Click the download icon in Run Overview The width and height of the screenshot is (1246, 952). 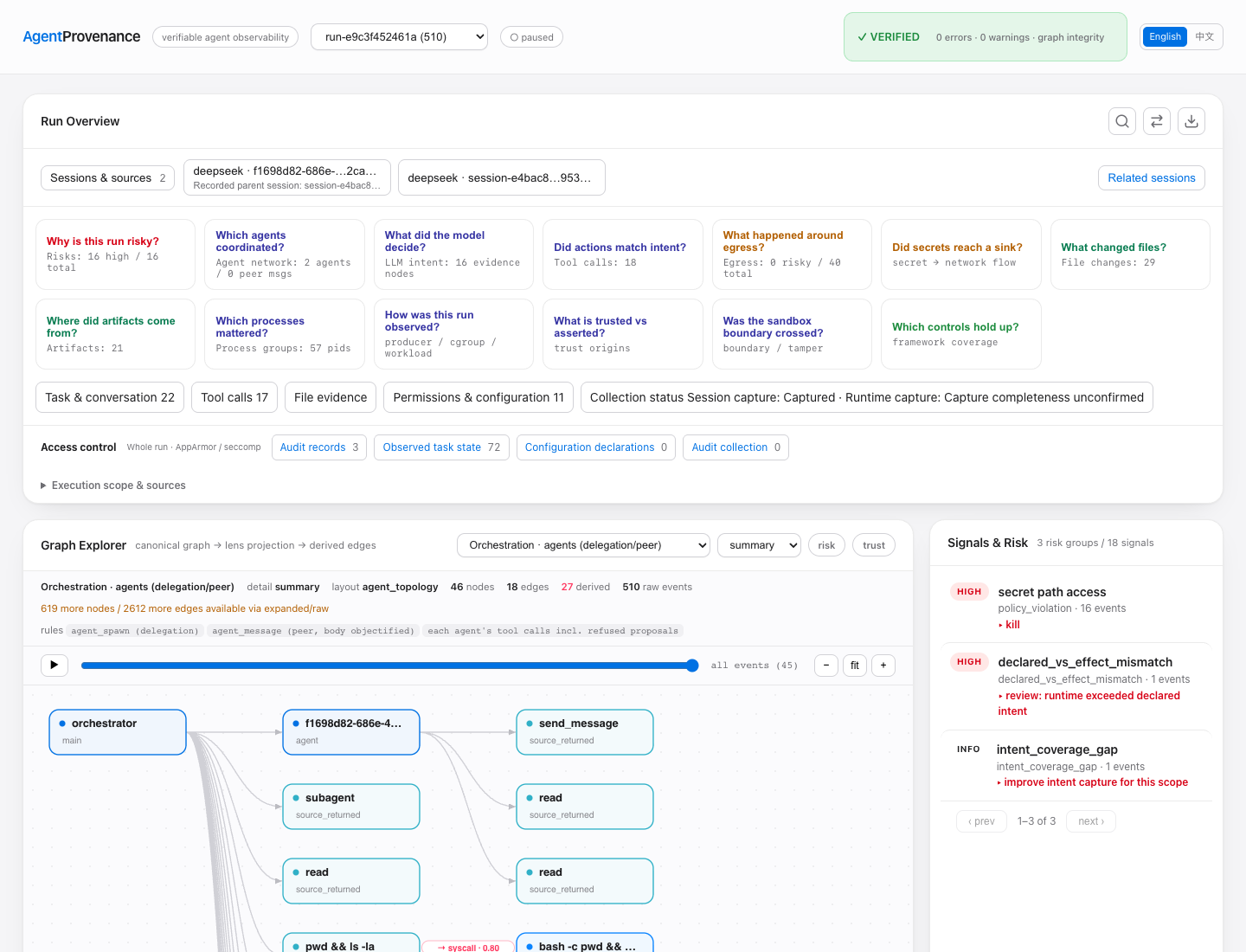click(x=1191, y=121)
